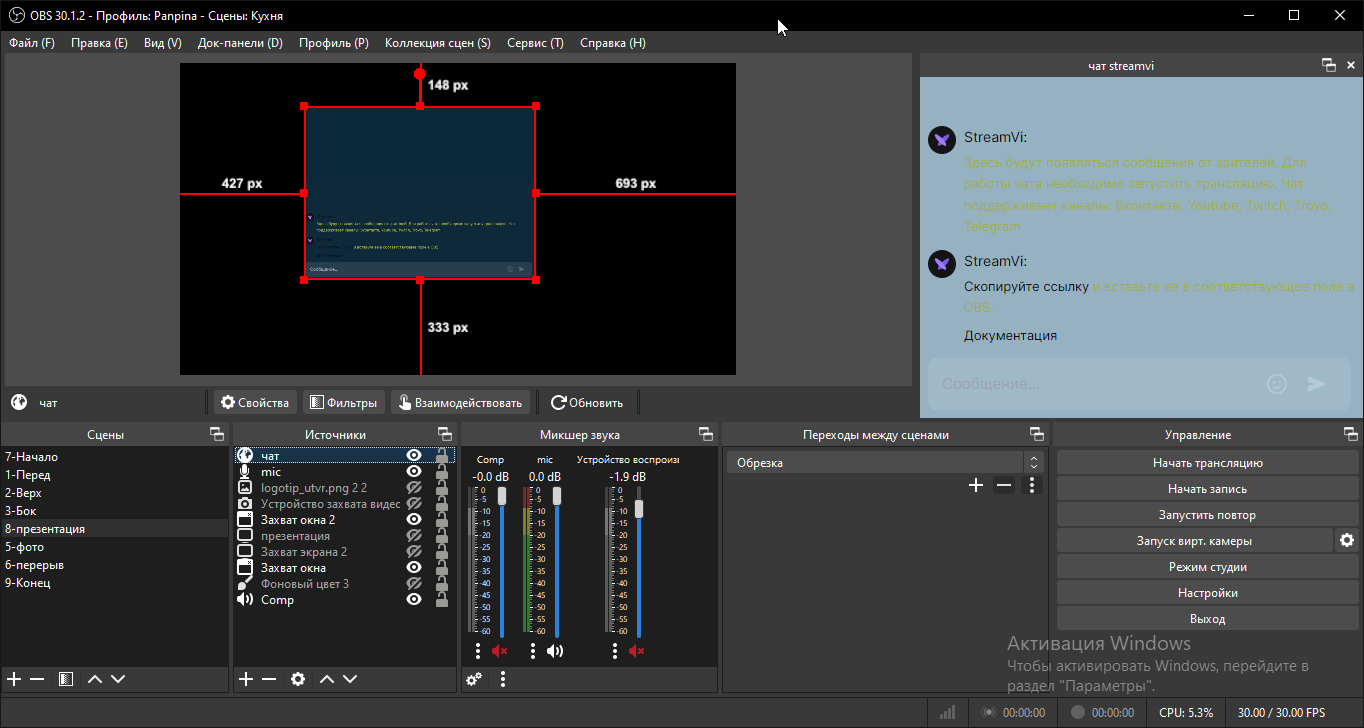Float the Сцены dock panel

pyautogui.click(x=217, y=434)
